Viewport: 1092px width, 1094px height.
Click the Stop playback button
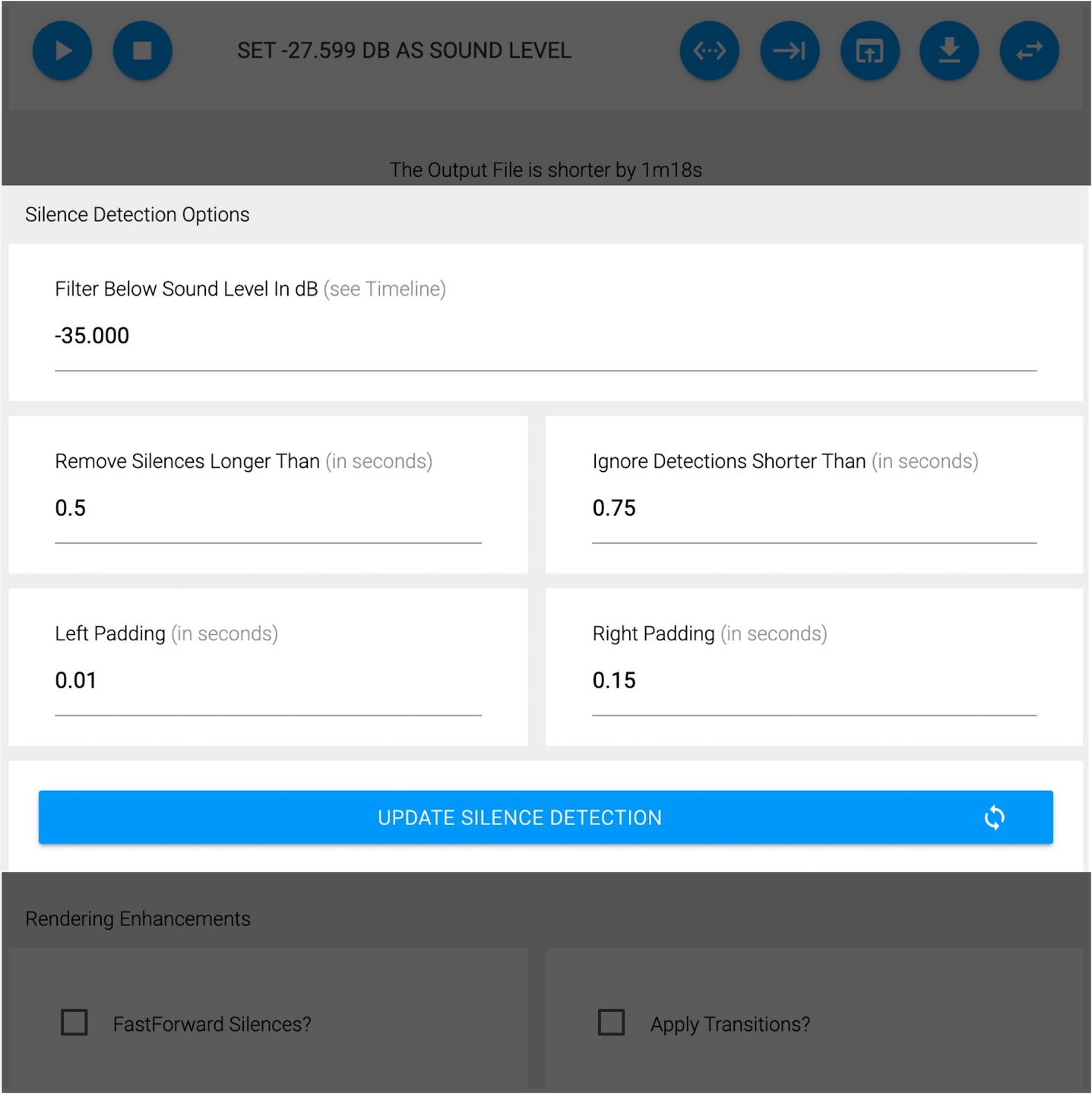[142, 51]
